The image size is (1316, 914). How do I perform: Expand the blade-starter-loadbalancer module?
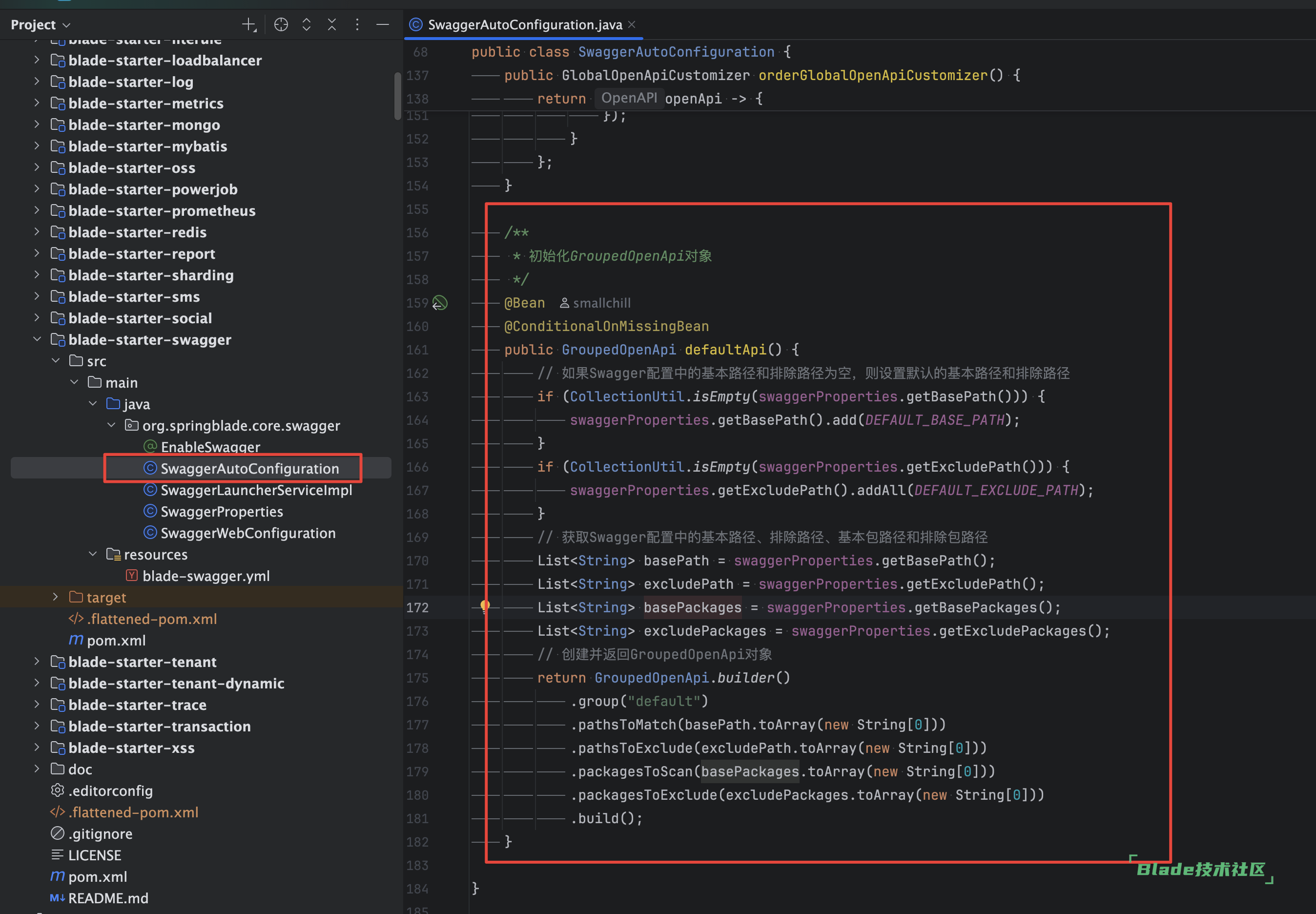[37, 60]
